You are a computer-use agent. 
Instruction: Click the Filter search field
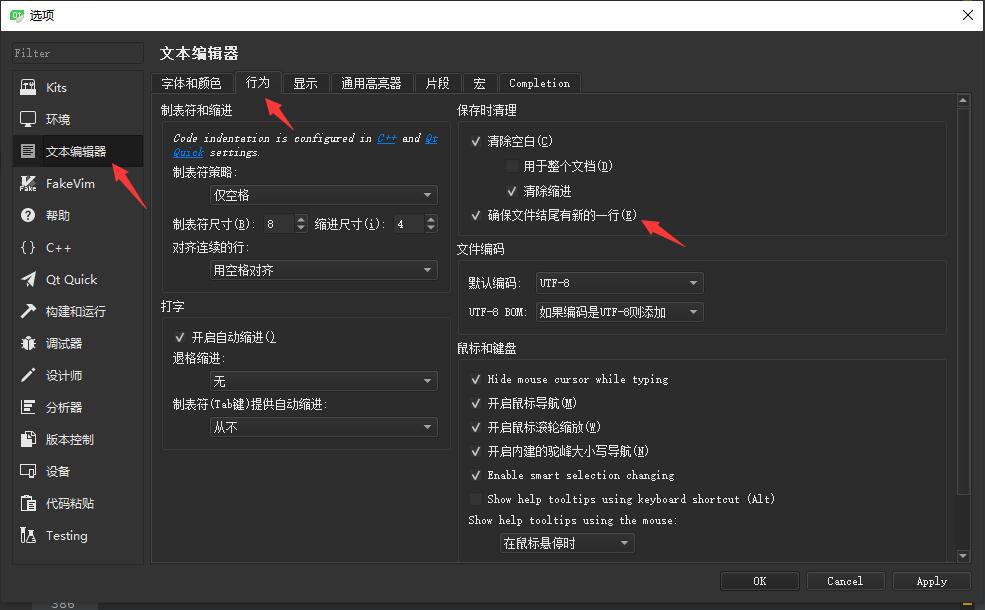[77, 53]
